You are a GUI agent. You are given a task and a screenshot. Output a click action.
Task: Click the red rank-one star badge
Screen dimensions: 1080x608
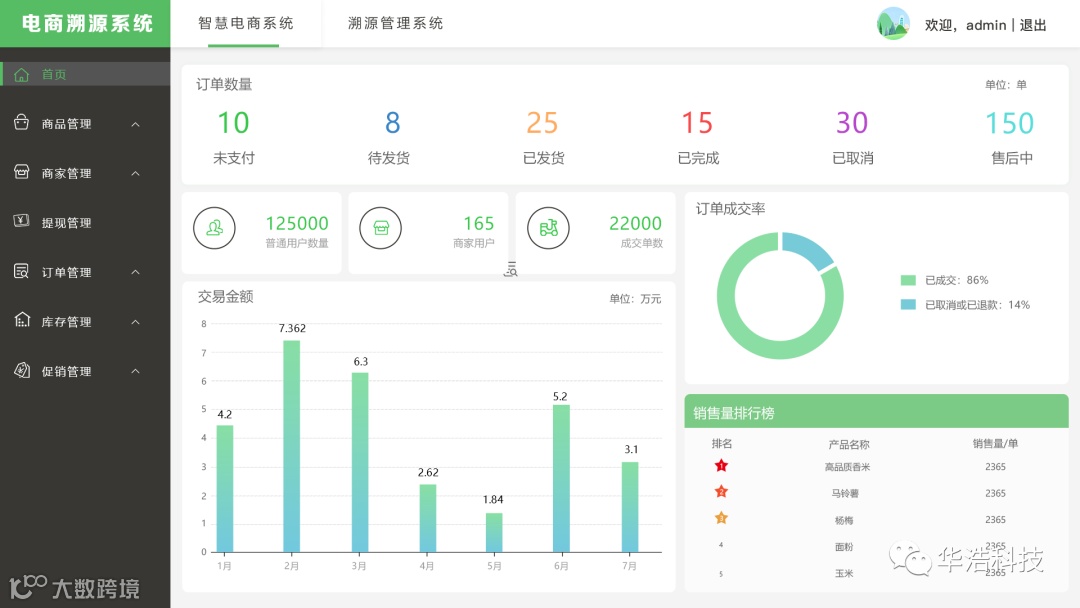click(x=721, y=466)
